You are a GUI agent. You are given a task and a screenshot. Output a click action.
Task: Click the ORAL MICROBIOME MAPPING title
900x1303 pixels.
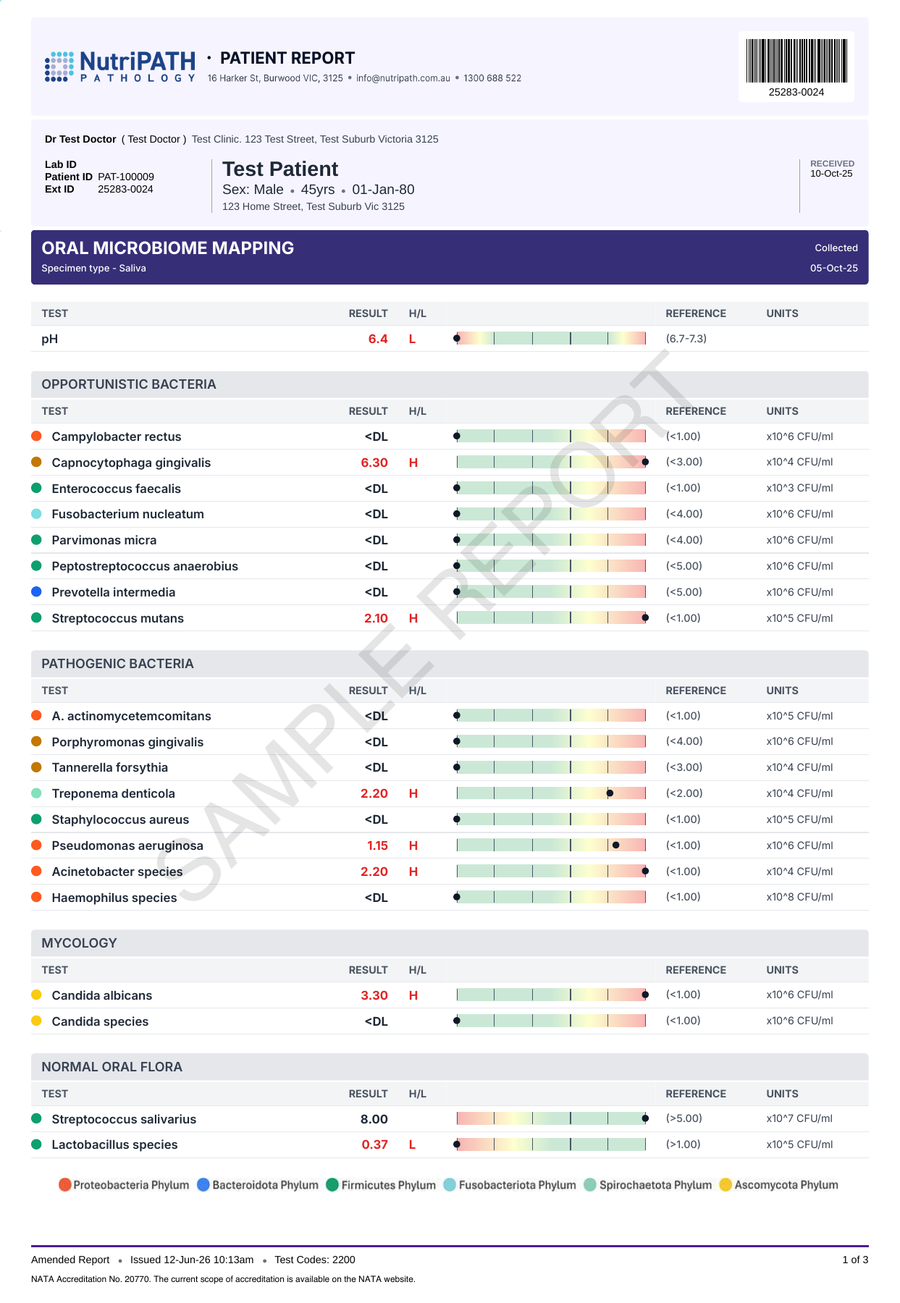168,248
